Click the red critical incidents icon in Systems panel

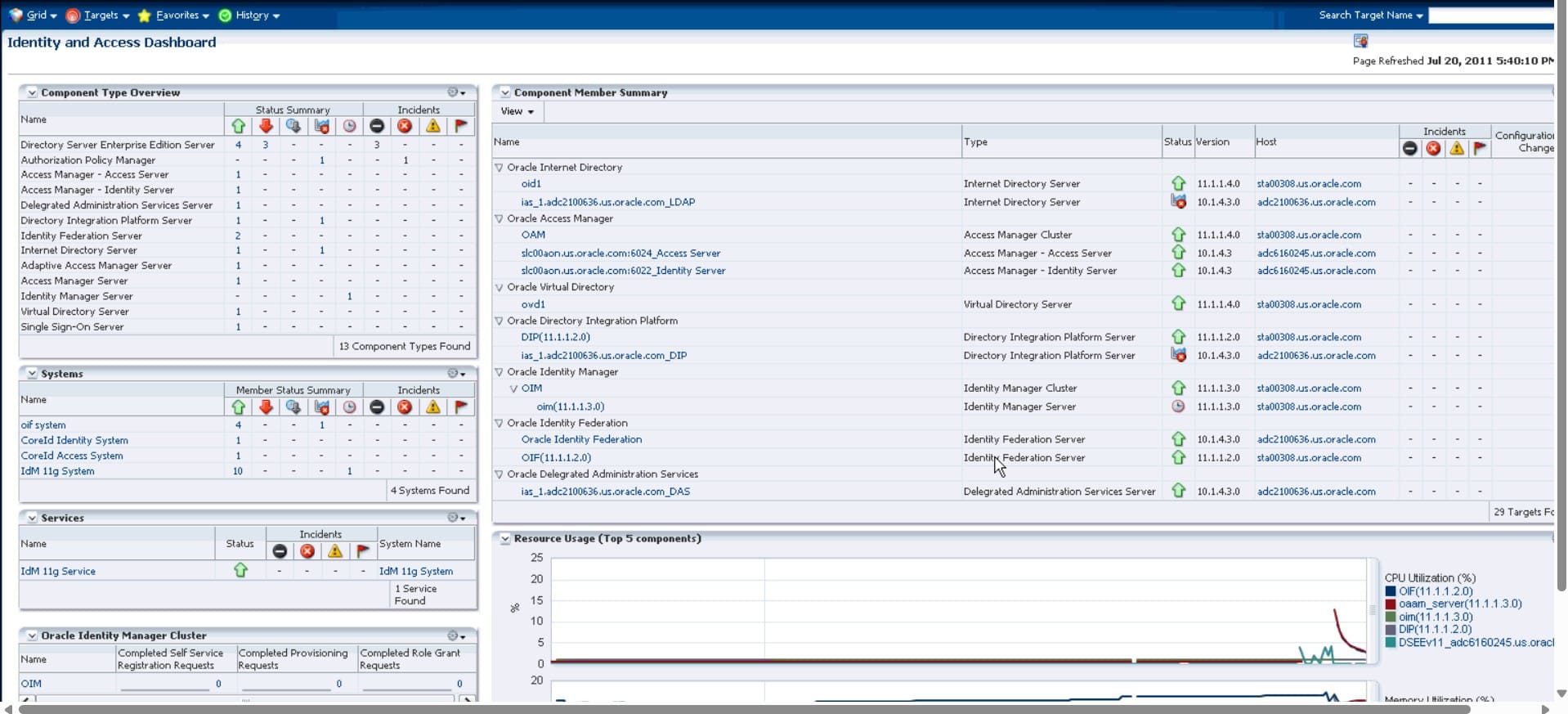click(x=405, y=406)
